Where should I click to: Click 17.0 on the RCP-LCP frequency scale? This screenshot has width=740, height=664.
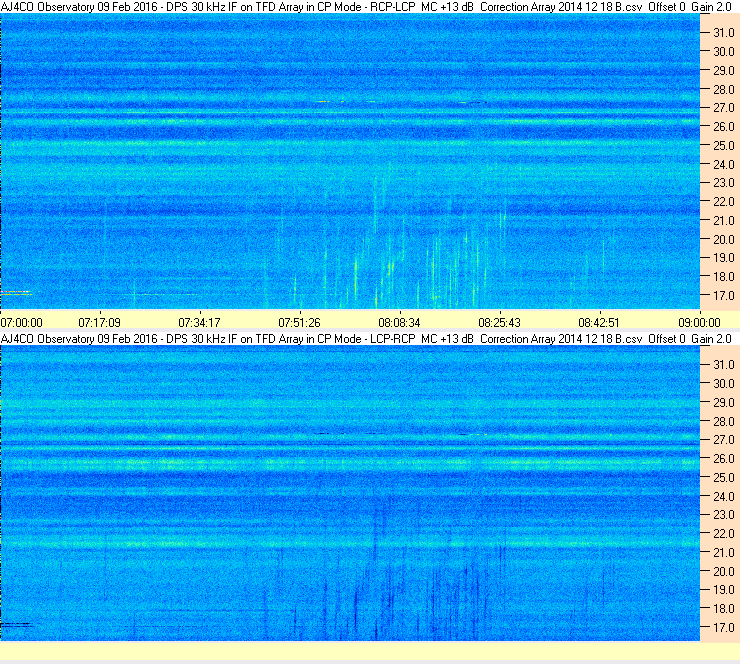click(724, 295)
